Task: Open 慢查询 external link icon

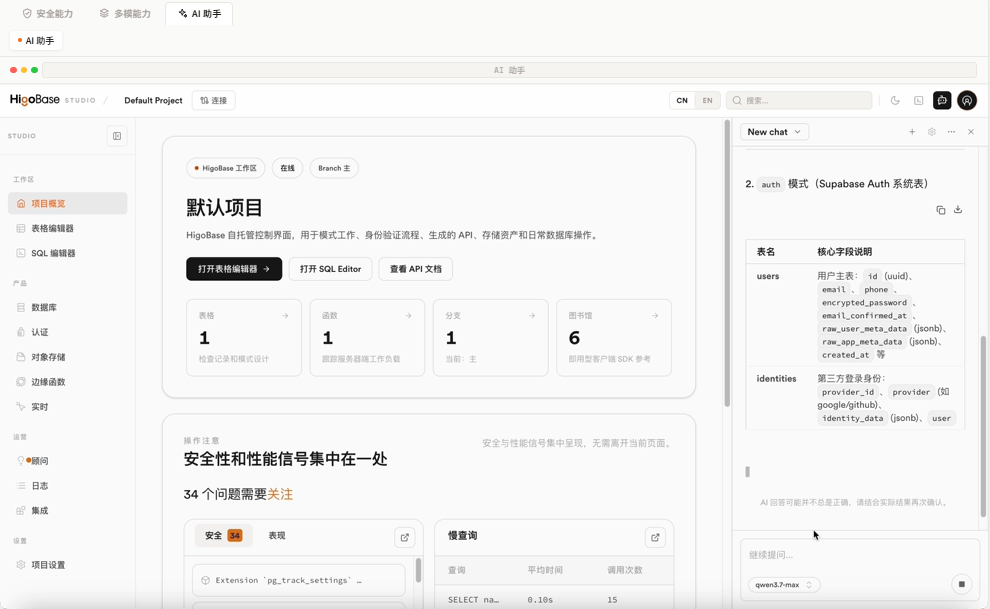Action: 655,538
